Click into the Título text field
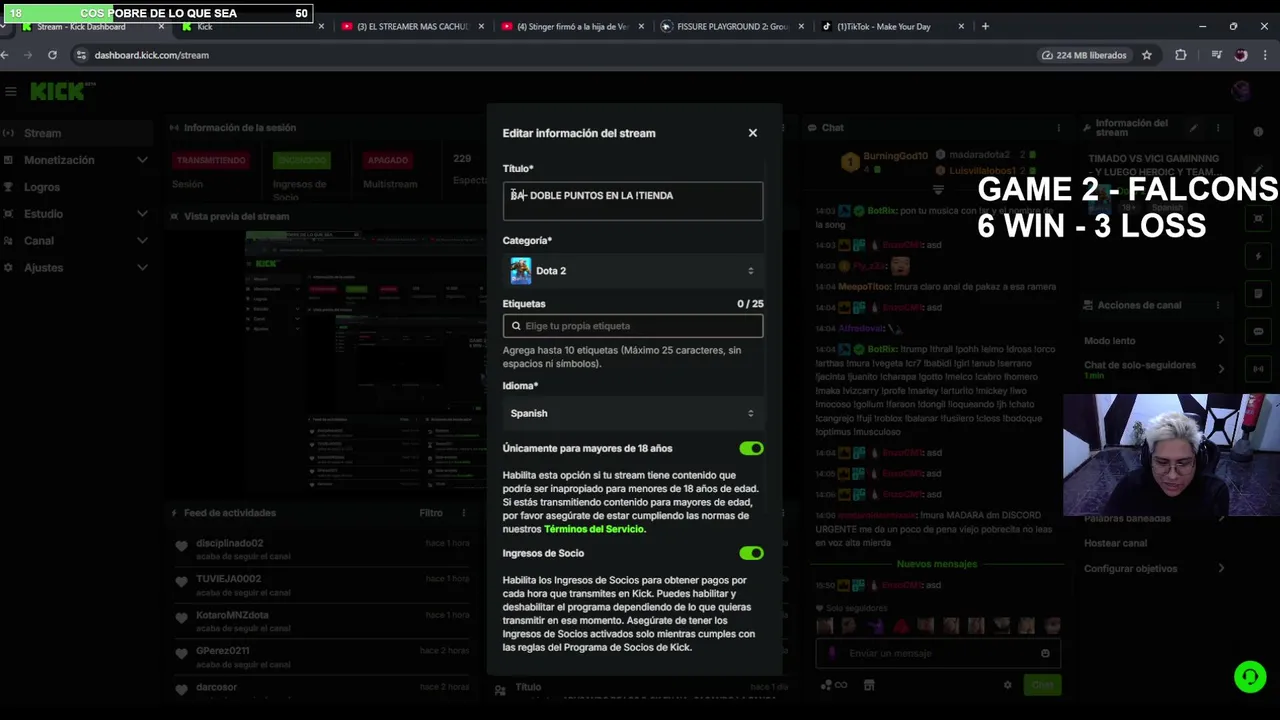 633,200
